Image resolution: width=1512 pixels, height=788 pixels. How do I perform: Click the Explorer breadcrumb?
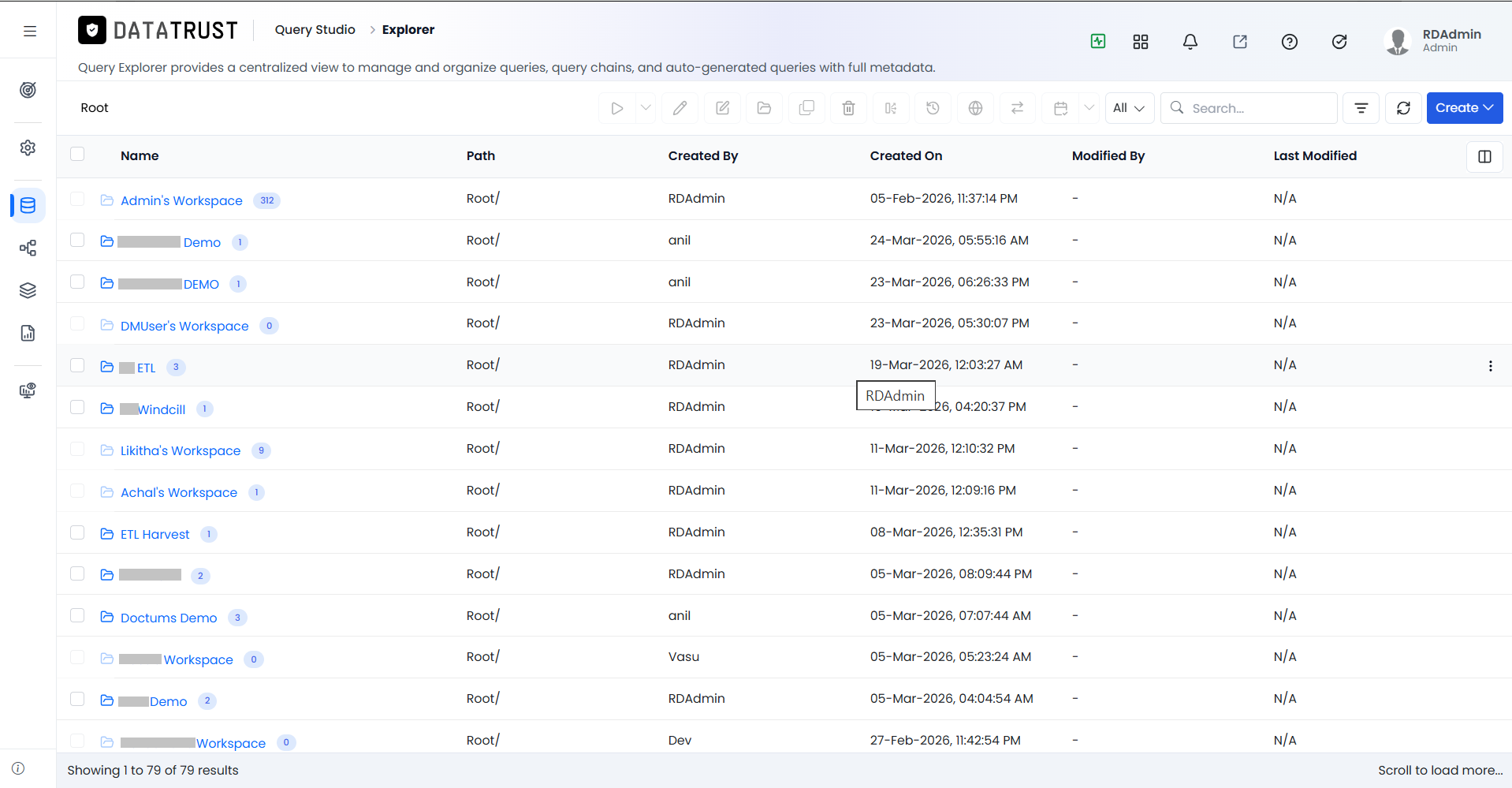[408, 30]
